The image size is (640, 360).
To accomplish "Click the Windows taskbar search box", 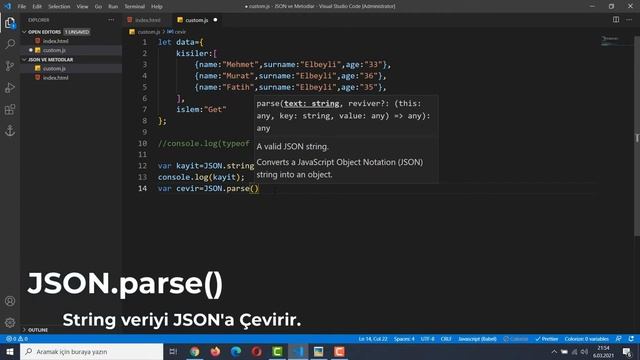I will pyautogui.click(x=92, y=351).
